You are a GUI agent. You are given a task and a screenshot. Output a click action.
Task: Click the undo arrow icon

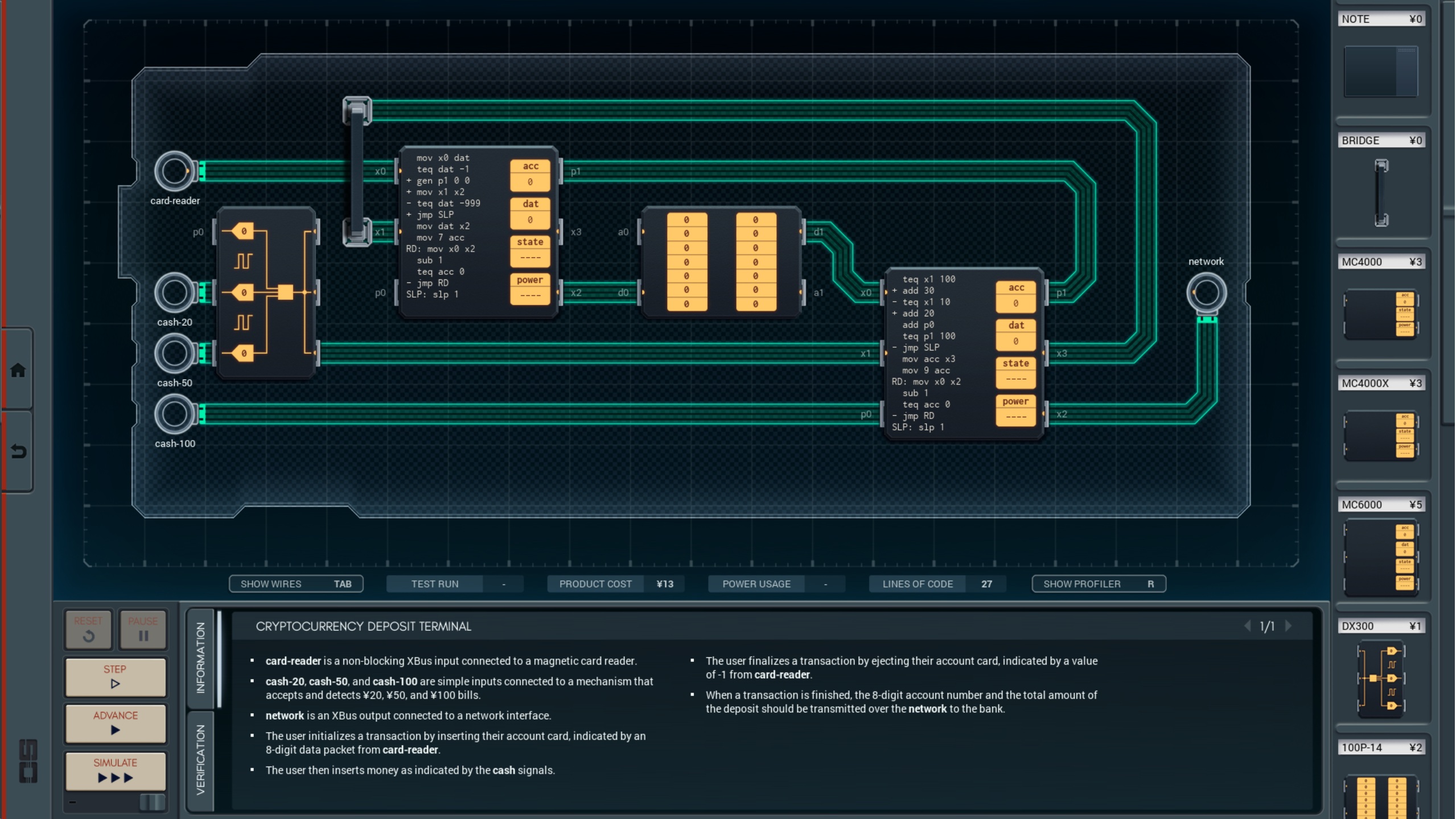[x=18, y=451]
